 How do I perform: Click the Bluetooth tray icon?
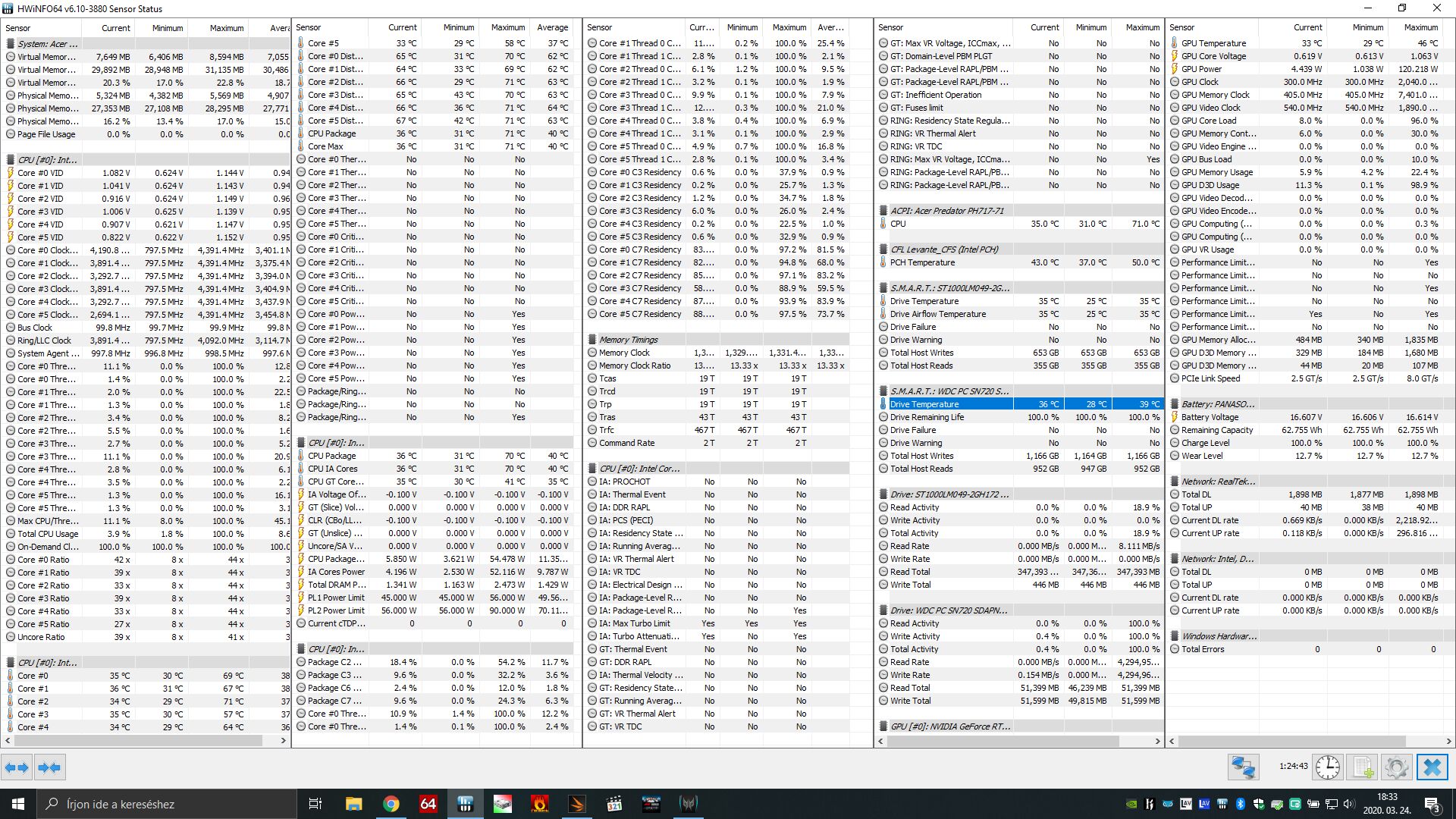1241,804
